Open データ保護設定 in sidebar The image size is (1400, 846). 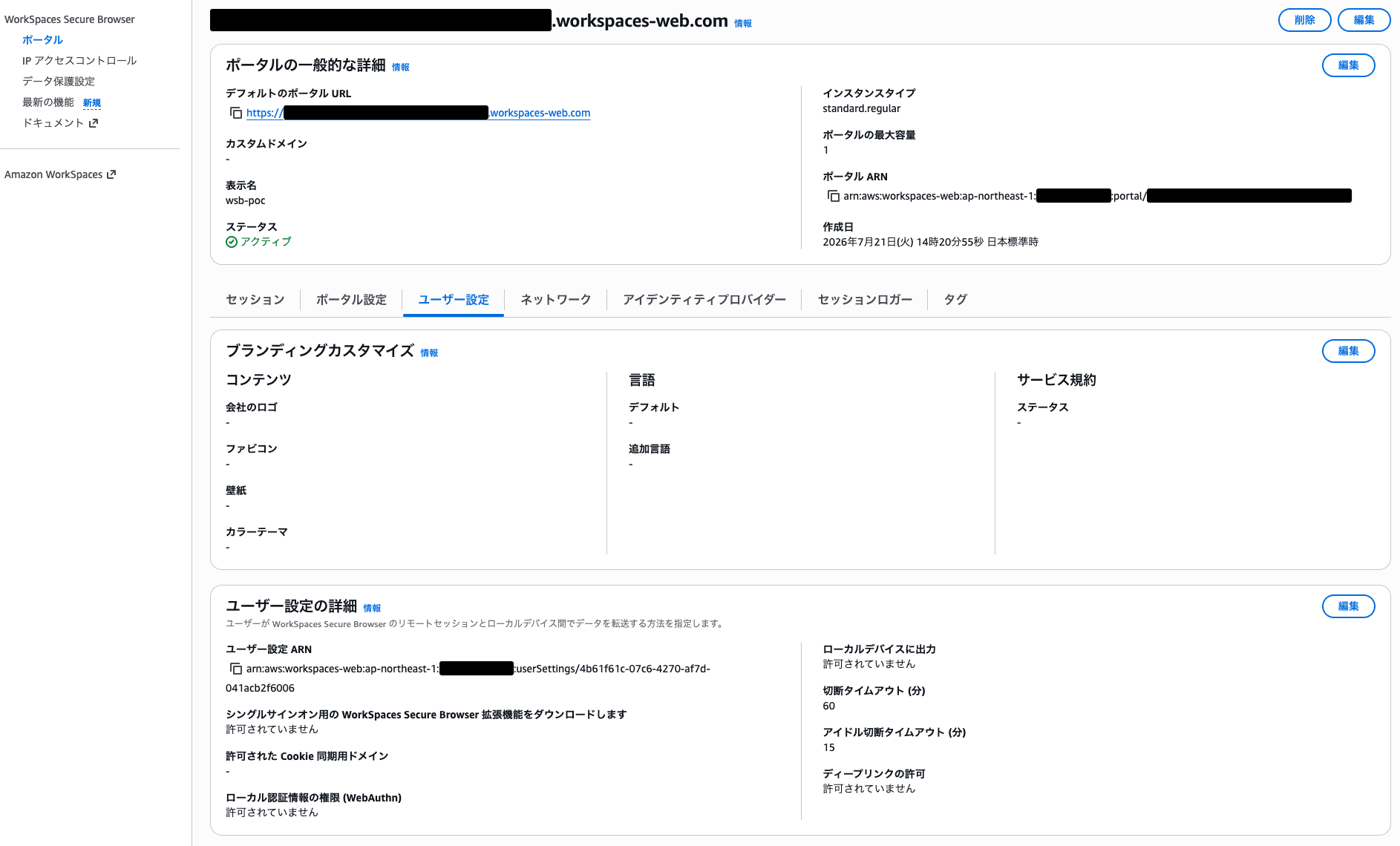tap(59, 82)
